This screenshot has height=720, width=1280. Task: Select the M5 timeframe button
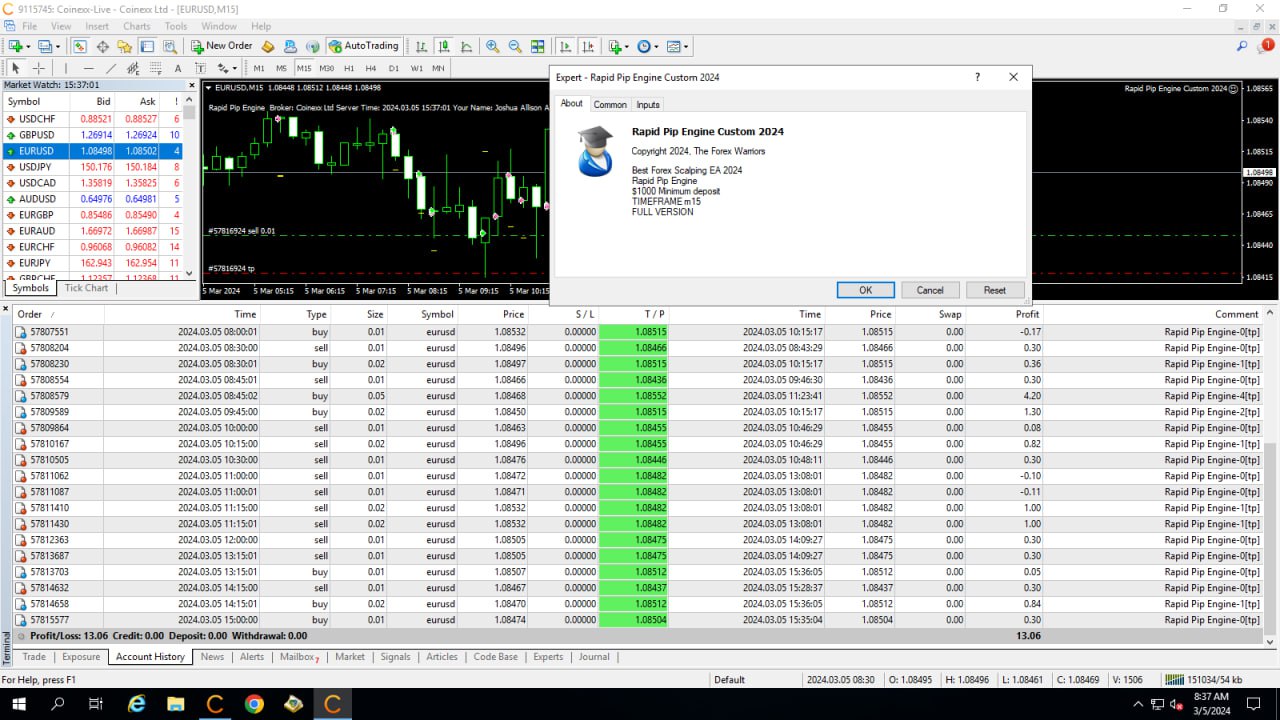click(281, 68)
